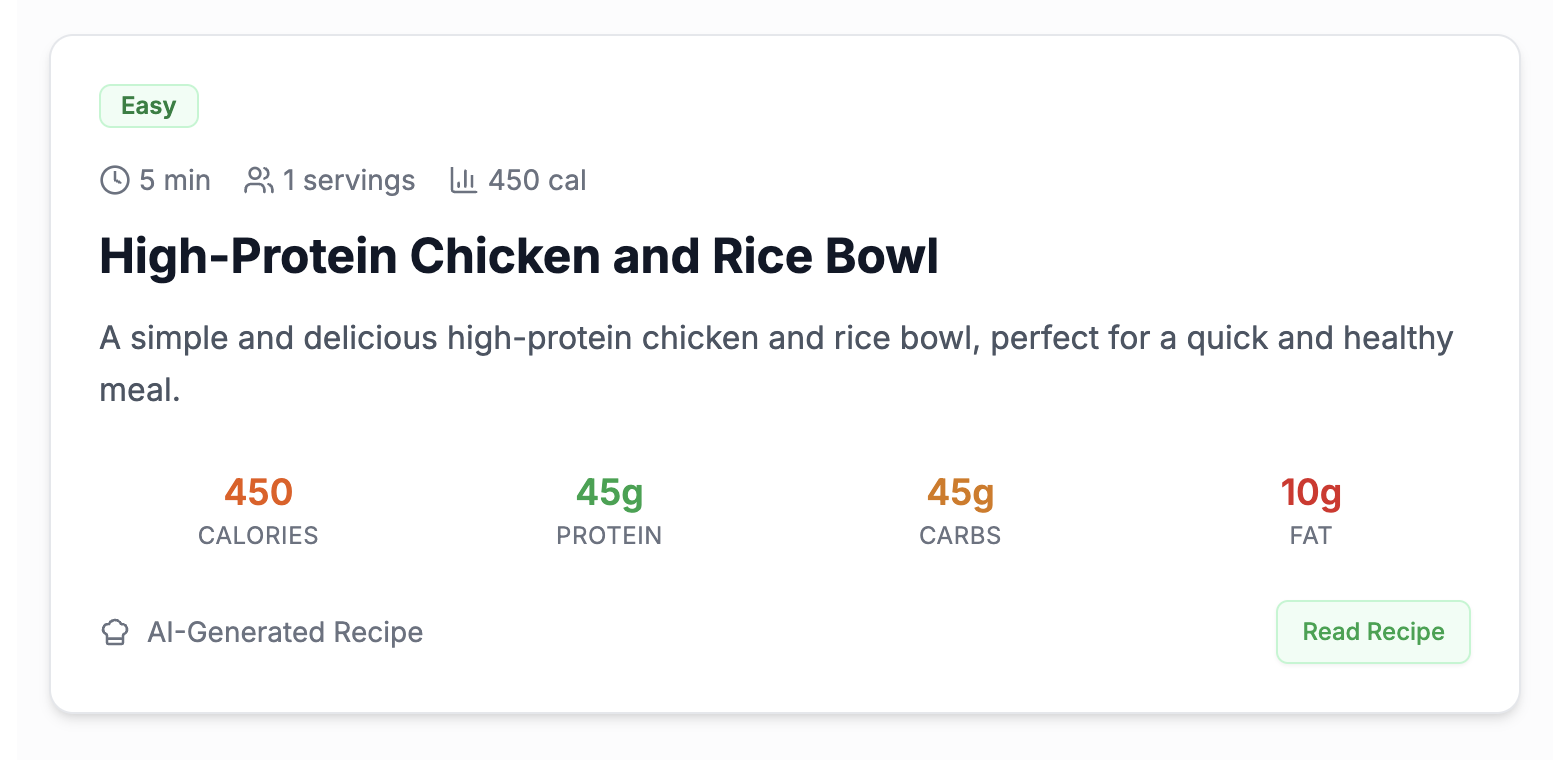This screenshot has height=760, width=1566.
Task: Click the recipe description paragraph
Action: pos(776,364)
